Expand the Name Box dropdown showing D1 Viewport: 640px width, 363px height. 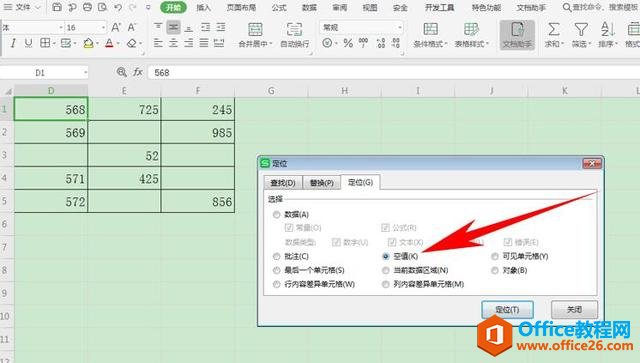pos(85,73)
